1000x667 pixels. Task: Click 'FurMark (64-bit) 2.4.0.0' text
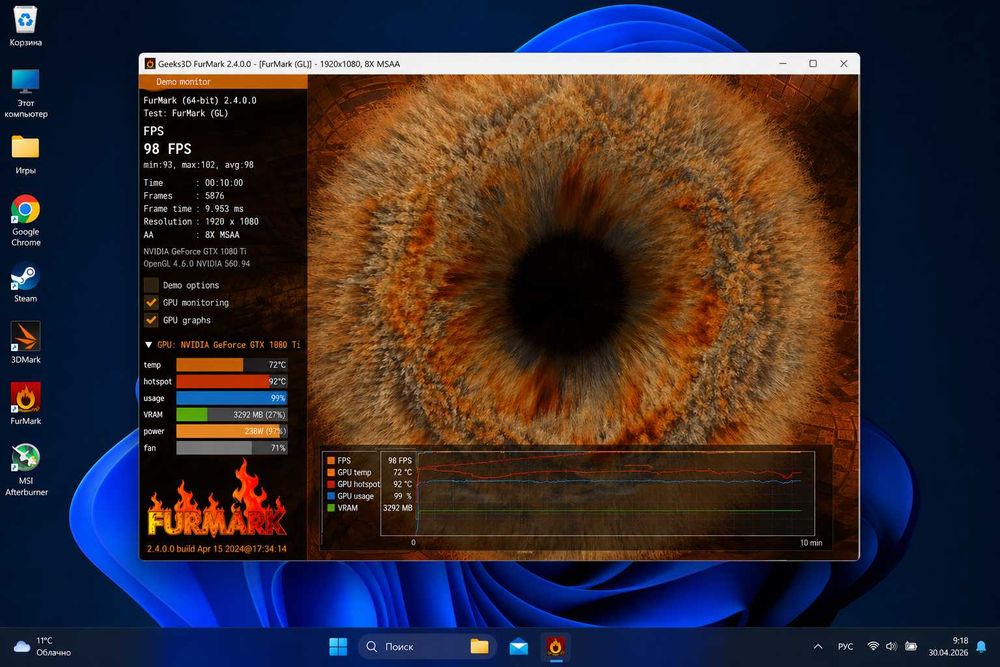click(x=200, y=100)
